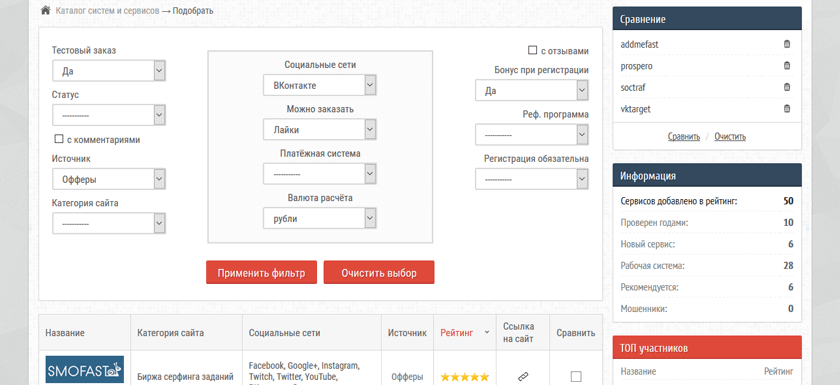Click the SMOFAST logo thumbnail

85,369
